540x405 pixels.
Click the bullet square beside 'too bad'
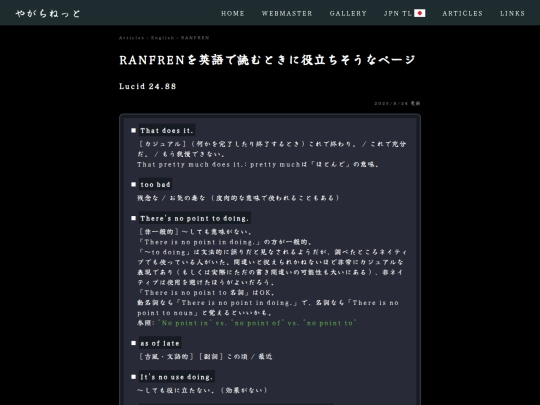[x=134, y=185]
